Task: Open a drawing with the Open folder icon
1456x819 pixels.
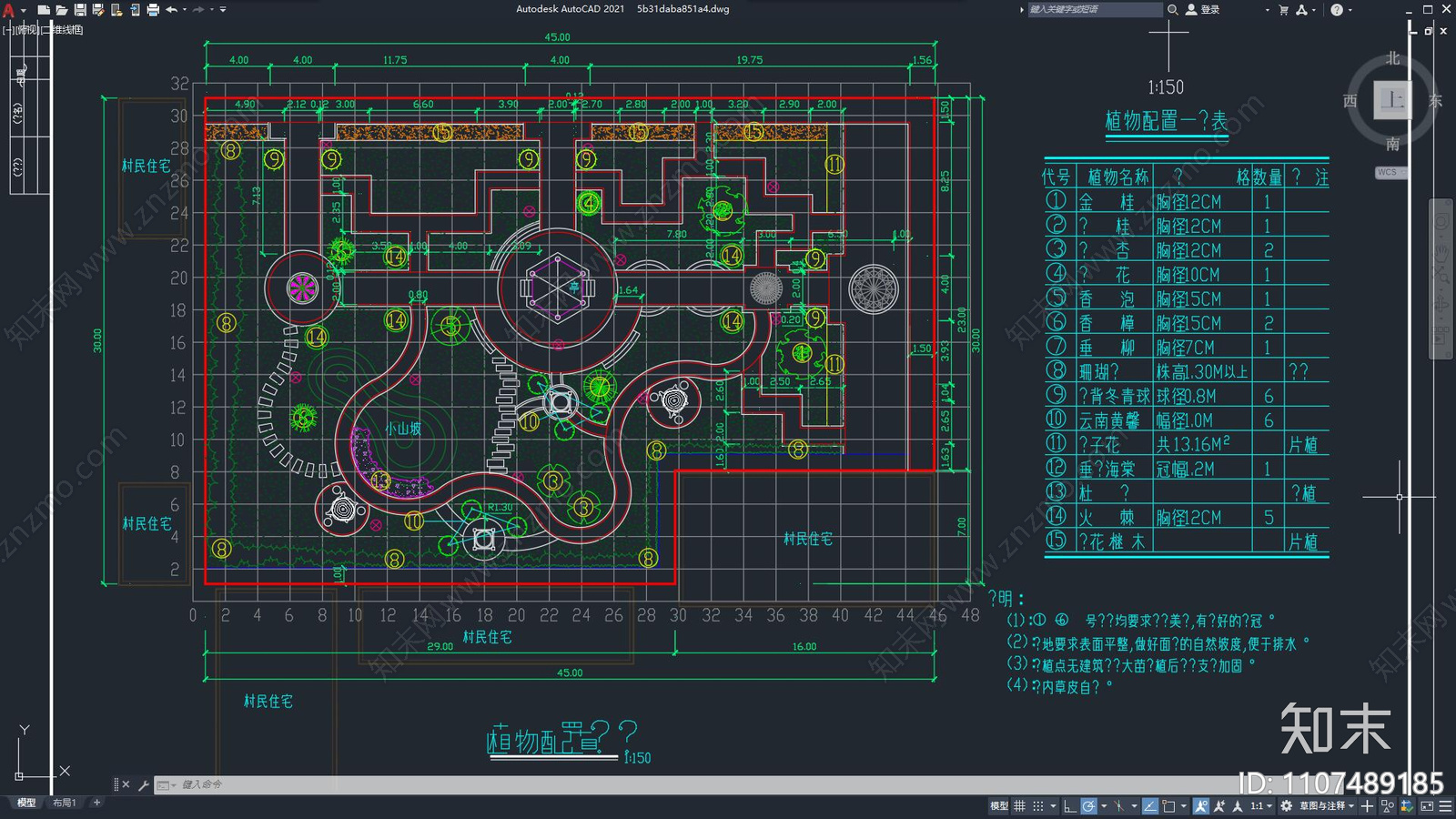Action: [x=62, y=10]
